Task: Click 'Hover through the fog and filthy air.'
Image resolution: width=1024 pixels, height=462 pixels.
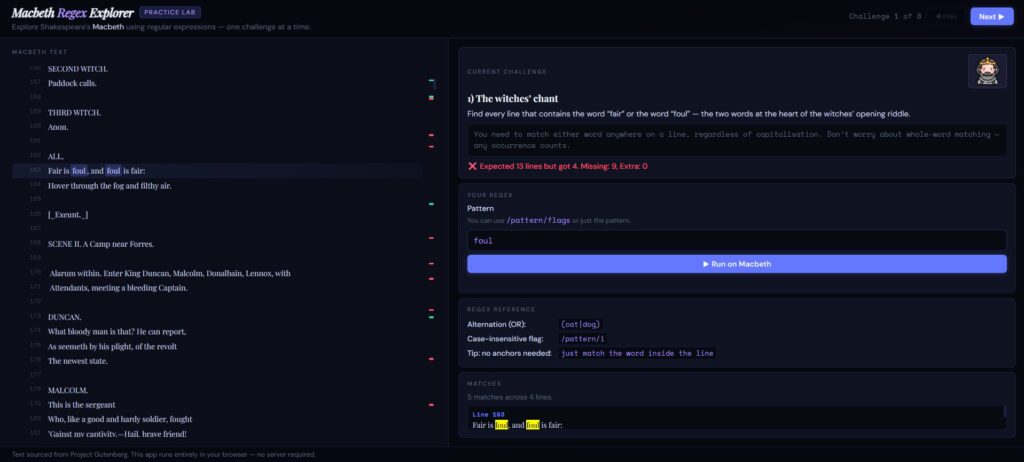Action: pyautogui.click(x=110, y=186)
